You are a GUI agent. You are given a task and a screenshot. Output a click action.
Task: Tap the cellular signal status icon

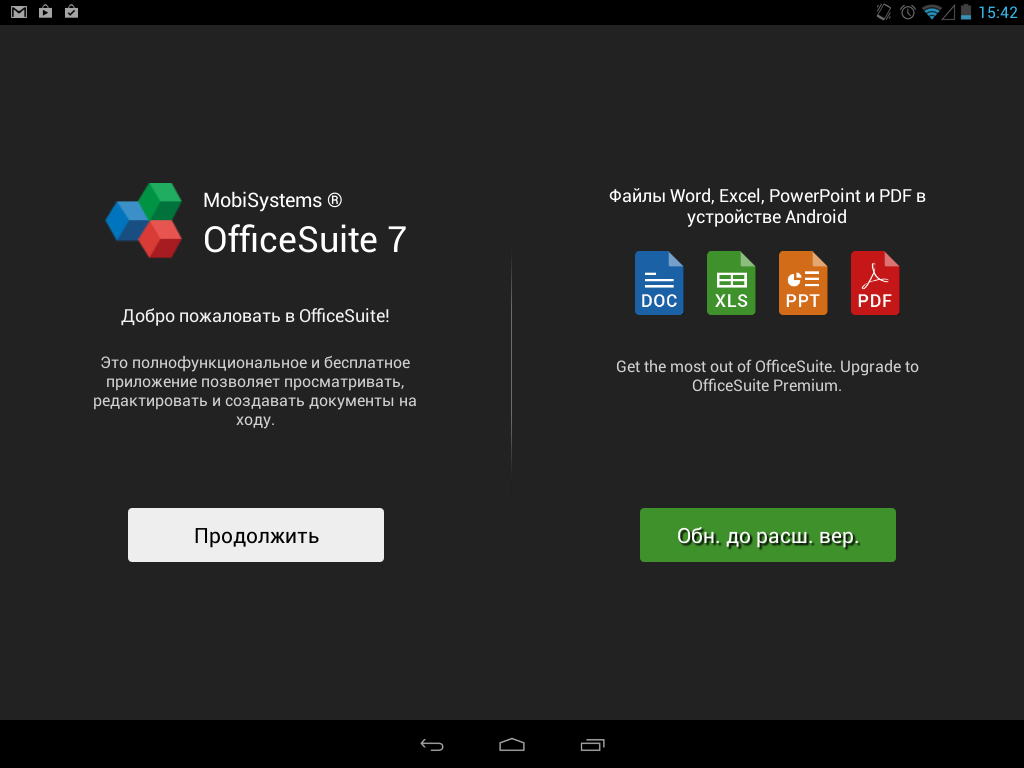click(x=948, y=12)
